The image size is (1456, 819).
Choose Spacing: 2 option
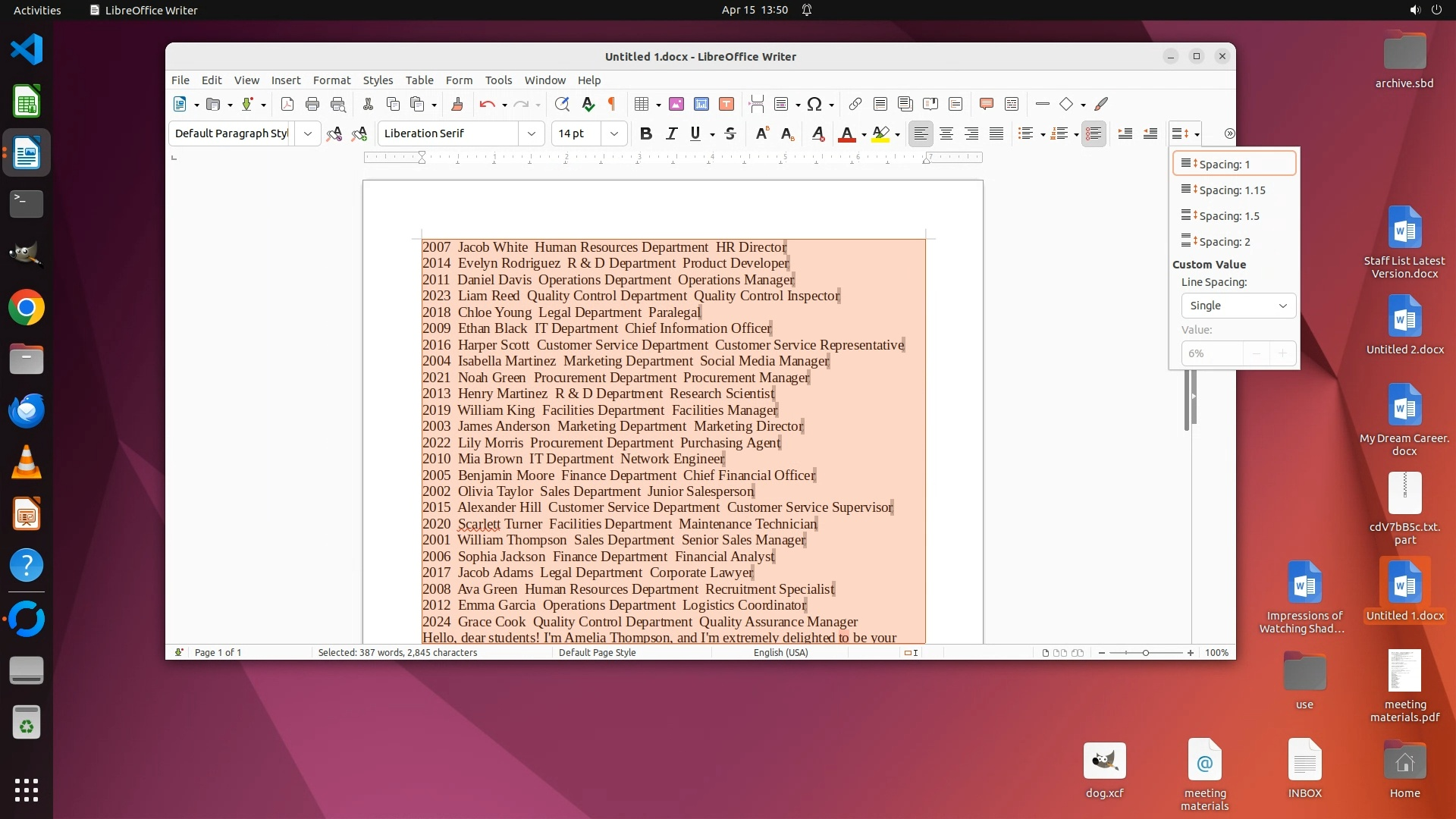1224,242
